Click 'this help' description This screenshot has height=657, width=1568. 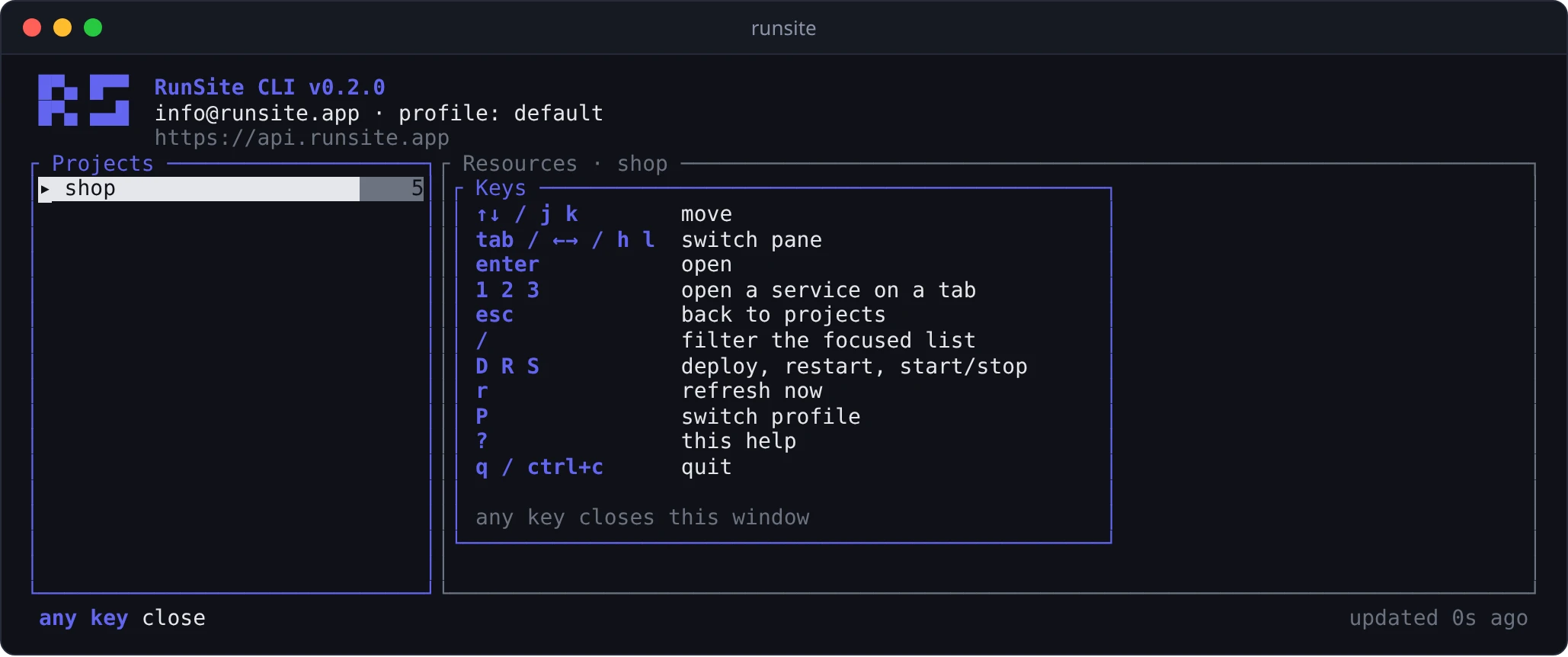pyautogui.click(x=738, y=441)
